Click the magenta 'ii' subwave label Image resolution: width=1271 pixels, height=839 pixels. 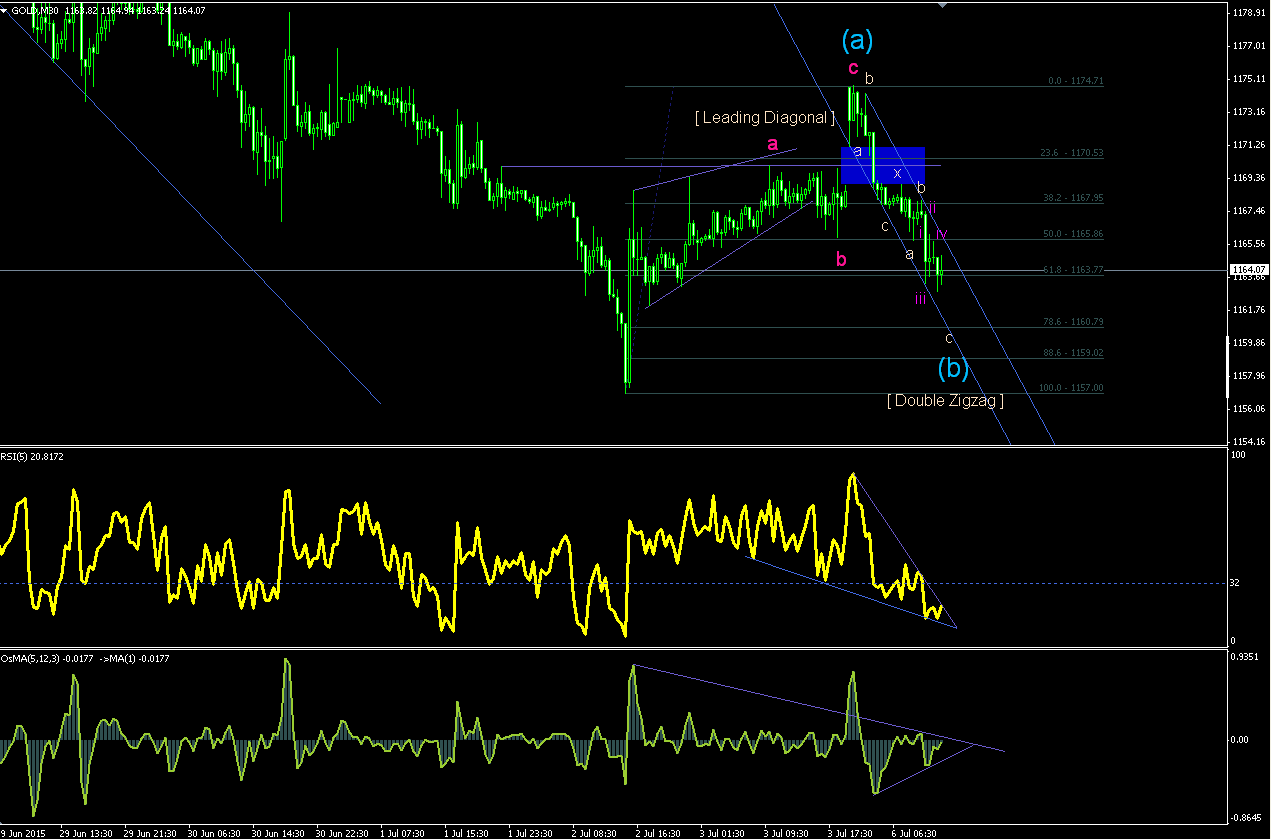click(x=931, y=208)
